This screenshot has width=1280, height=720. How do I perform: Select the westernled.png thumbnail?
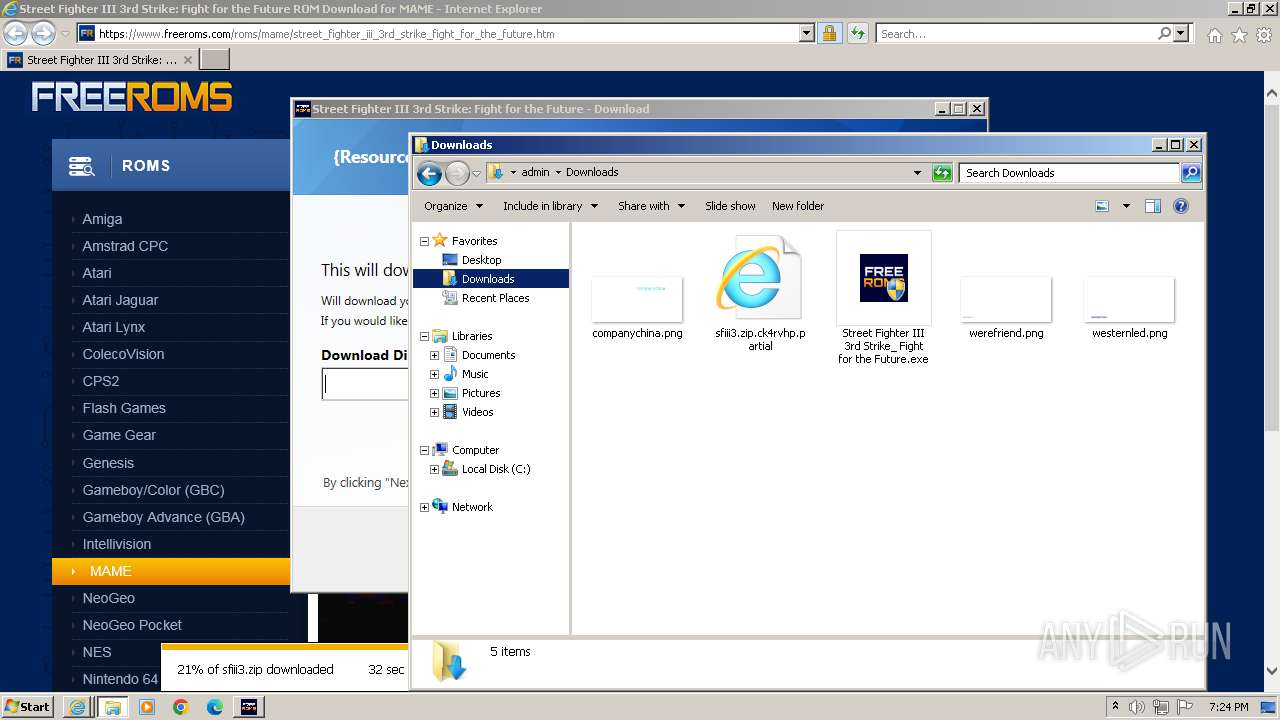(1129, 300)
